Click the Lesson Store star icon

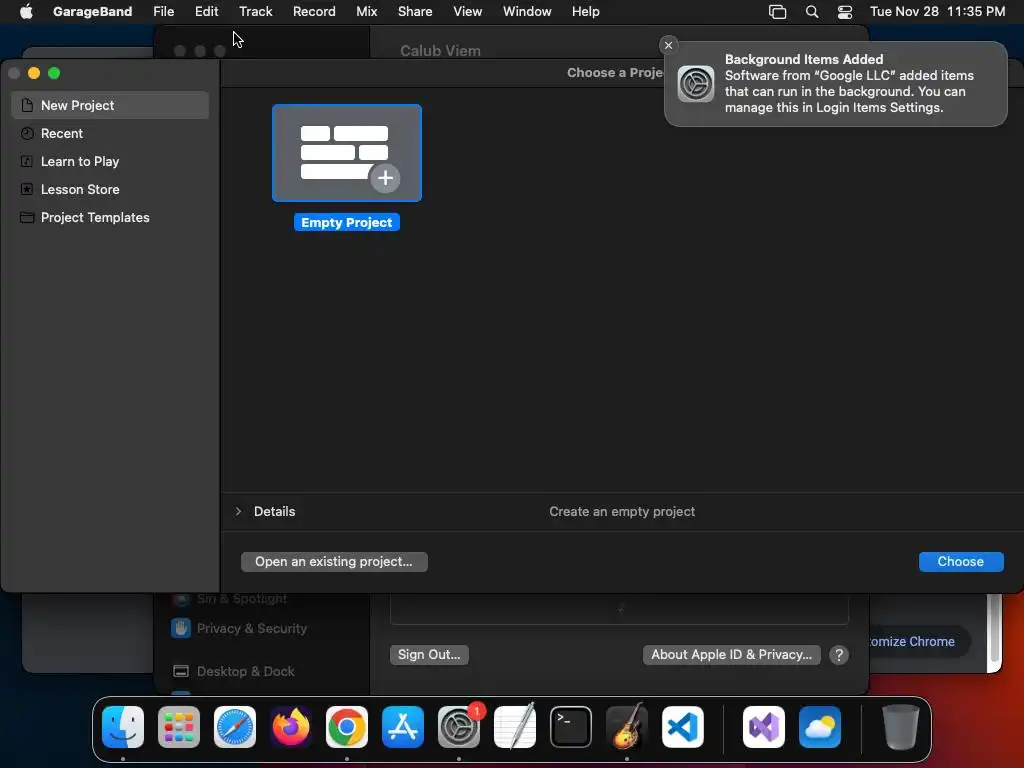pos(27,189)
